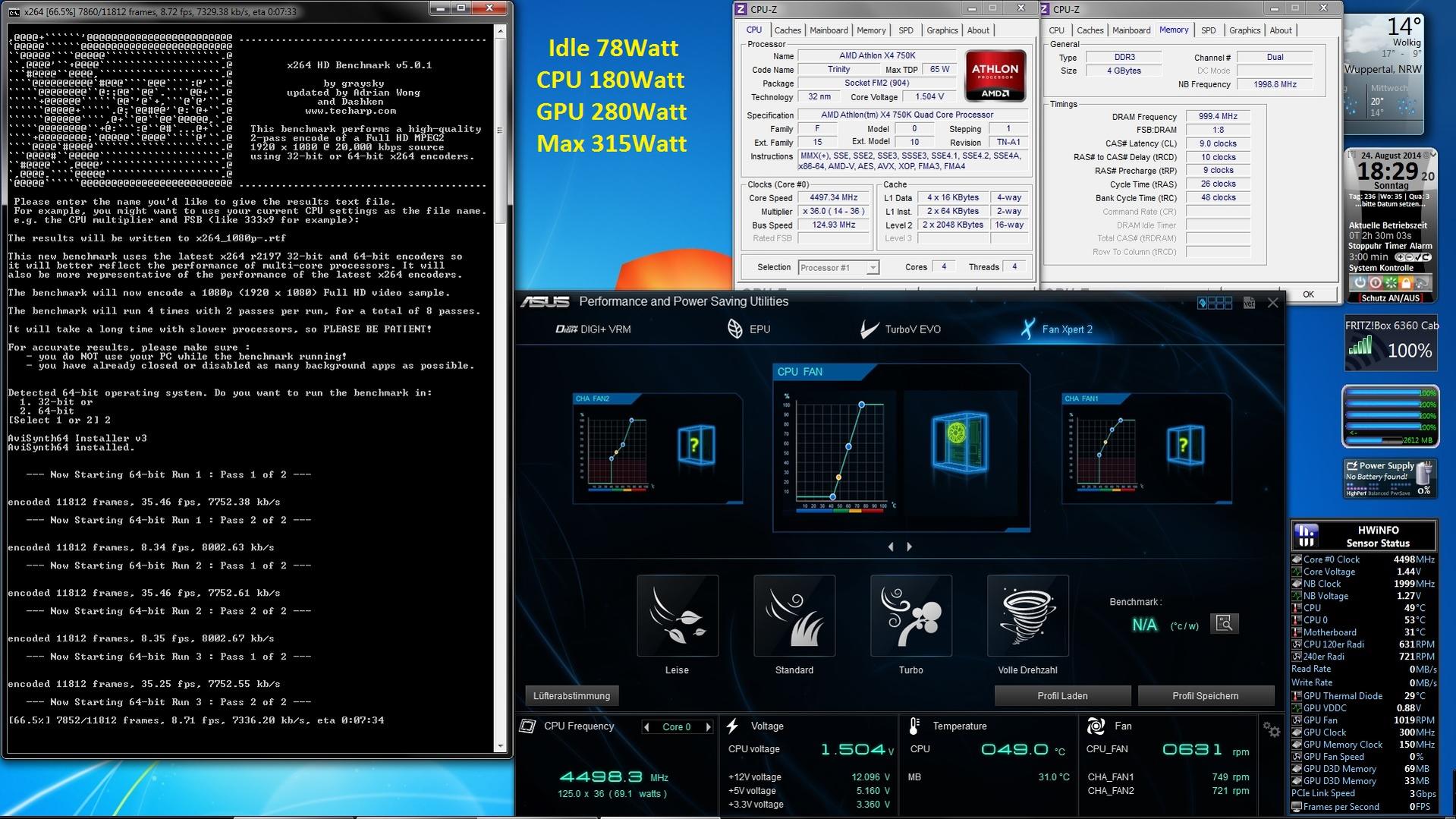Open ASUS utility settings gear icon
The width and height of the screenshot is (1456, 819).
1272,730
